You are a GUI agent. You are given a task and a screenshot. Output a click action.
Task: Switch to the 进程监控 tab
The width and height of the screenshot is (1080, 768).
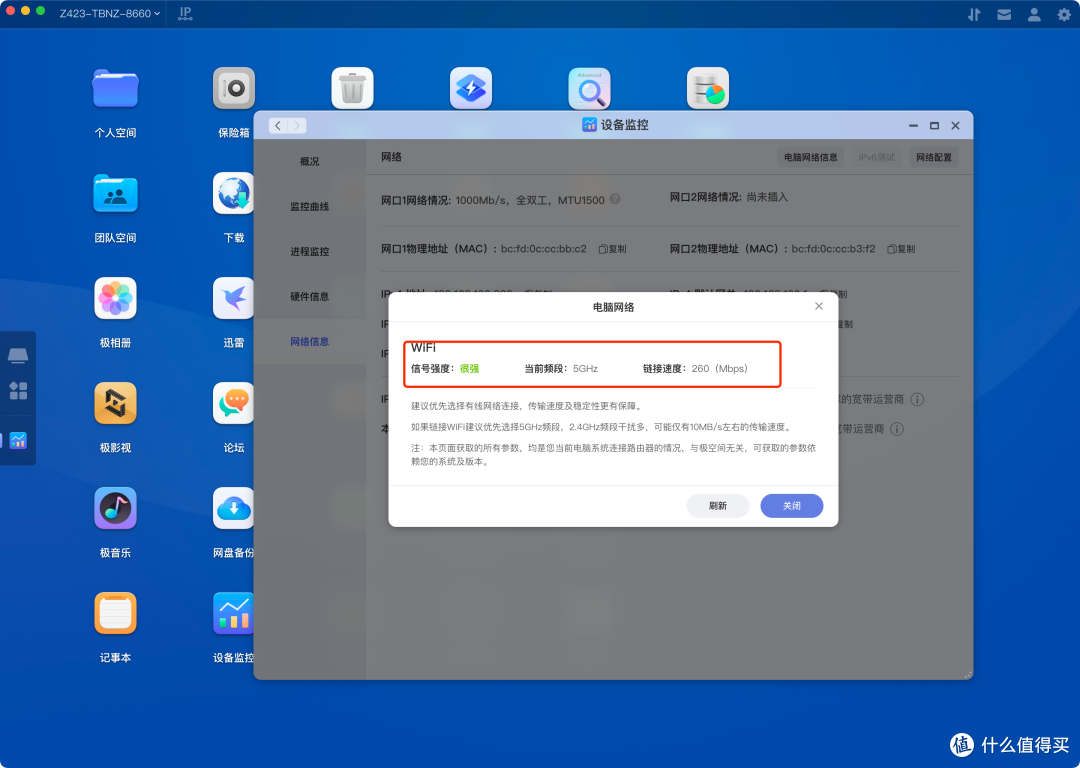point(309,251)
